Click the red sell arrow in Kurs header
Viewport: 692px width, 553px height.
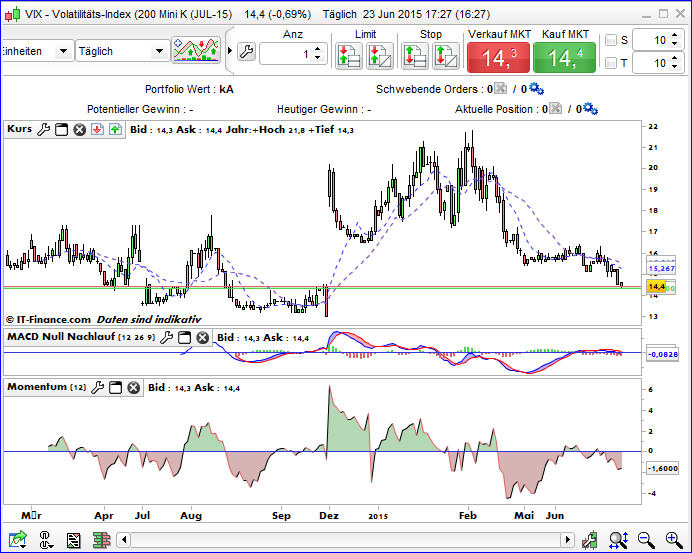(x=97, y=130)
